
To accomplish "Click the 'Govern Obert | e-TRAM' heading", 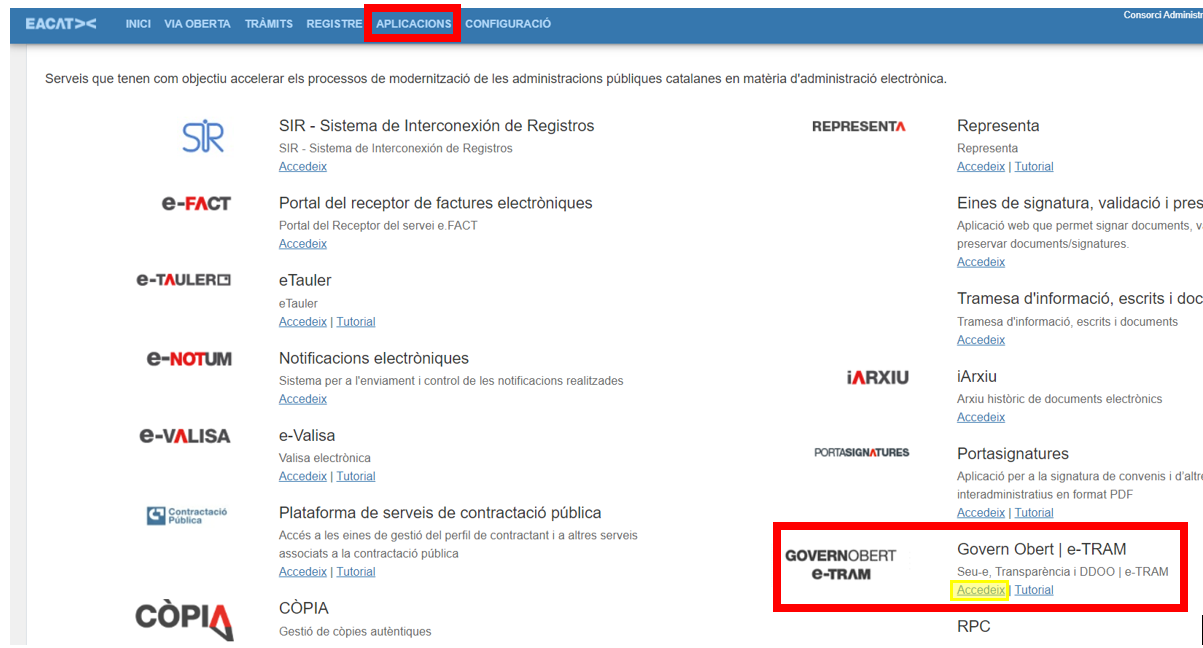I will click(x=1042, y=549).
